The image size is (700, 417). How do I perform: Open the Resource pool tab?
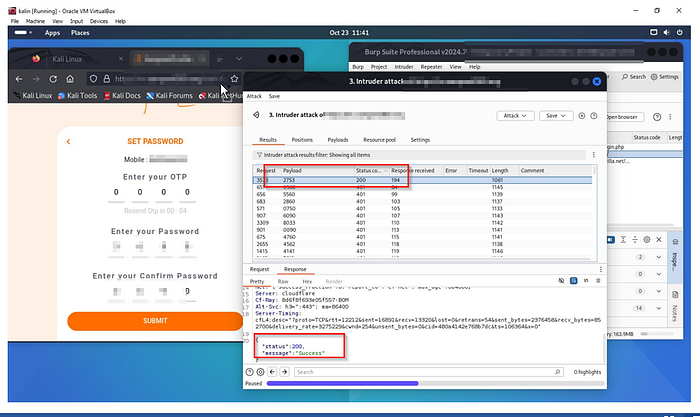click(x=379, y=140)
